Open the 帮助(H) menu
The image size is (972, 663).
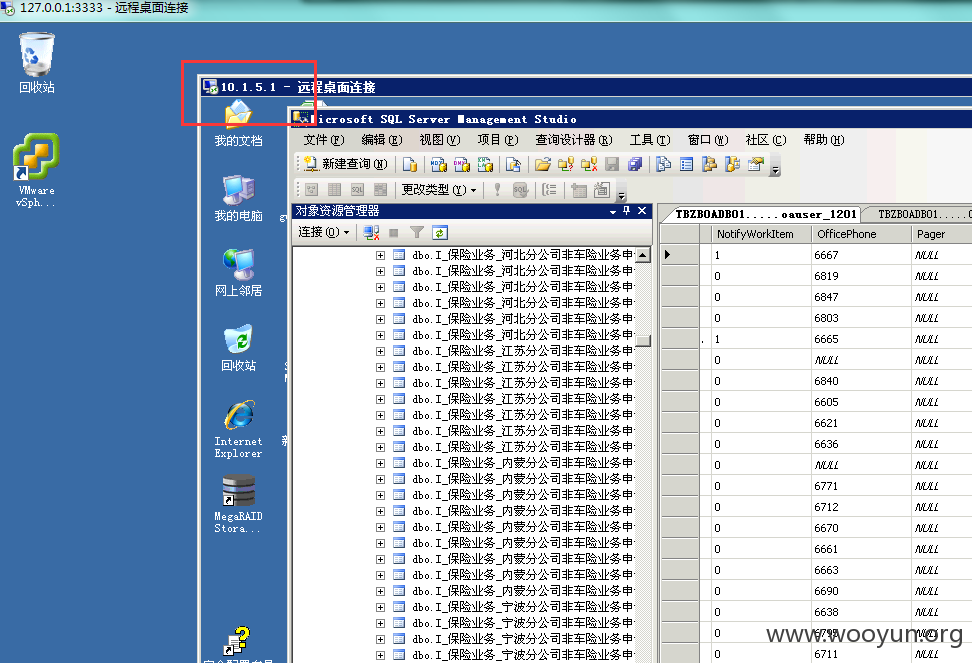pos(823,140)
